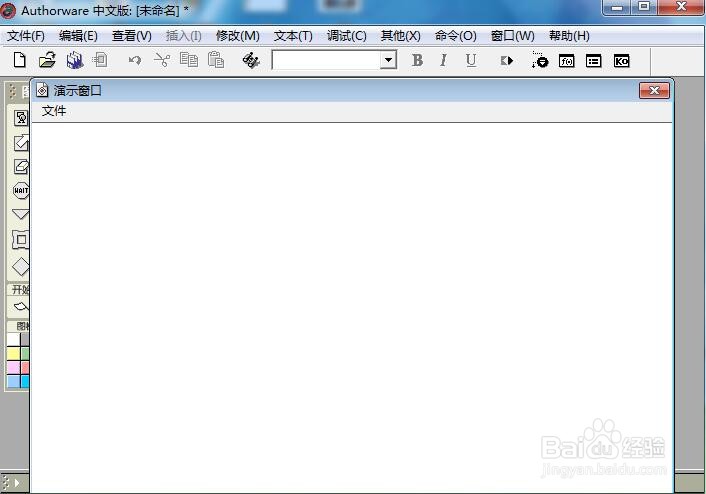The image size is (706, 494).
Task: Select the WAIT icon in the palette
Action: (x=21, y=190)
